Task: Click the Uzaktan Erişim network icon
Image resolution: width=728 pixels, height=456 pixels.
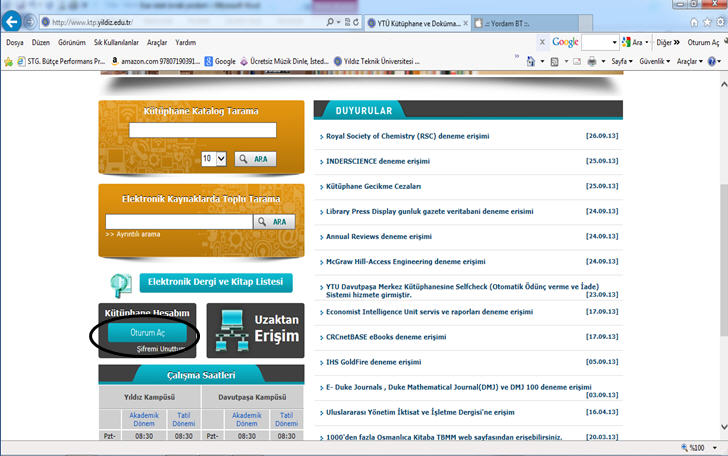Action: (229, 331)
